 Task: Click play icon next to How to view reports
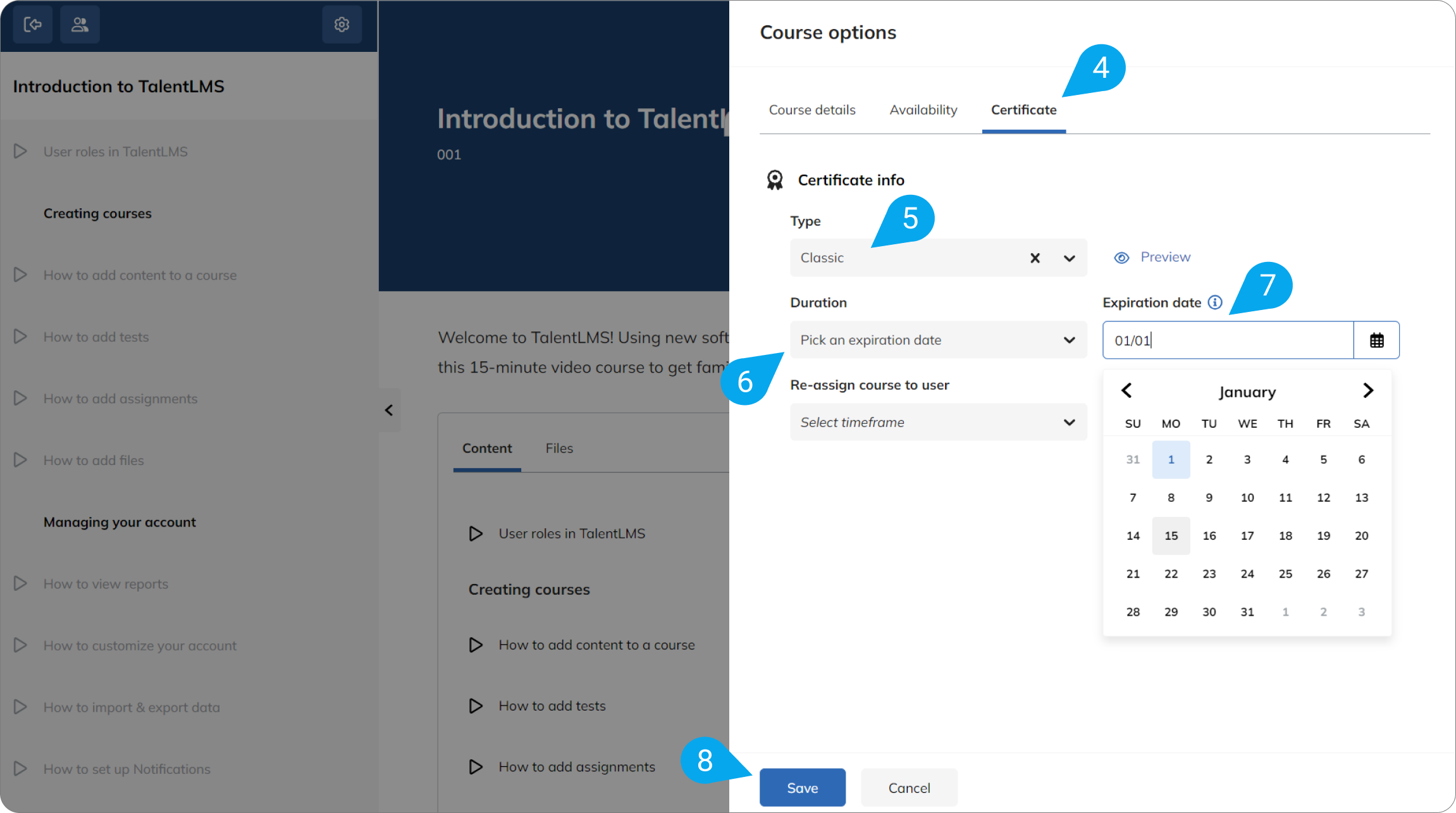click(20, 583)
